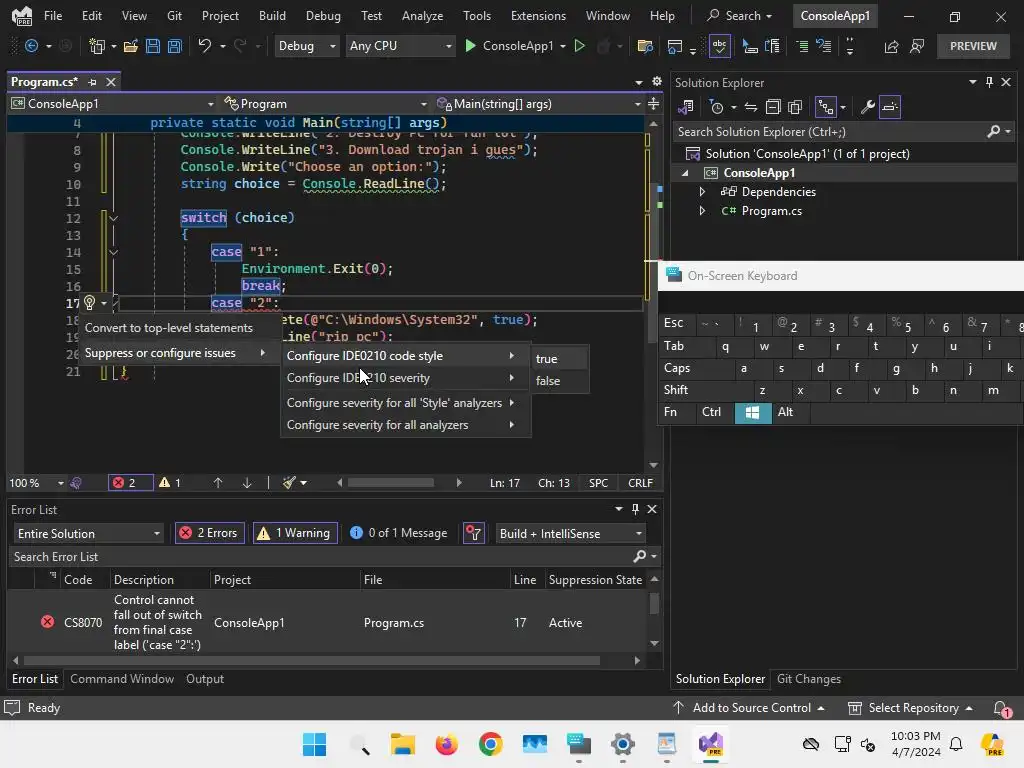
Task: Open the Build + IntelliSense dropdown
Action: (x=571, y=534)
